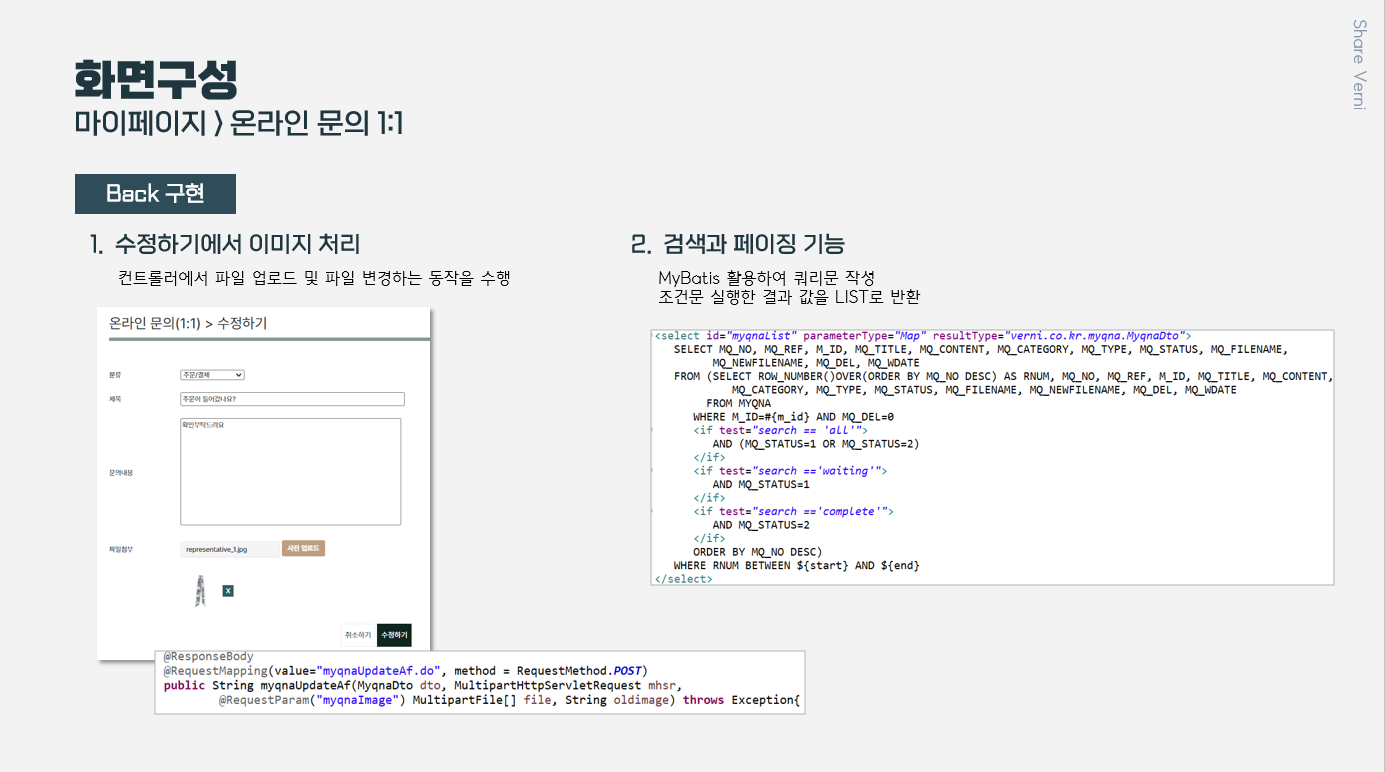Click the 'Share Verni' vertical label

point(1359,64)
